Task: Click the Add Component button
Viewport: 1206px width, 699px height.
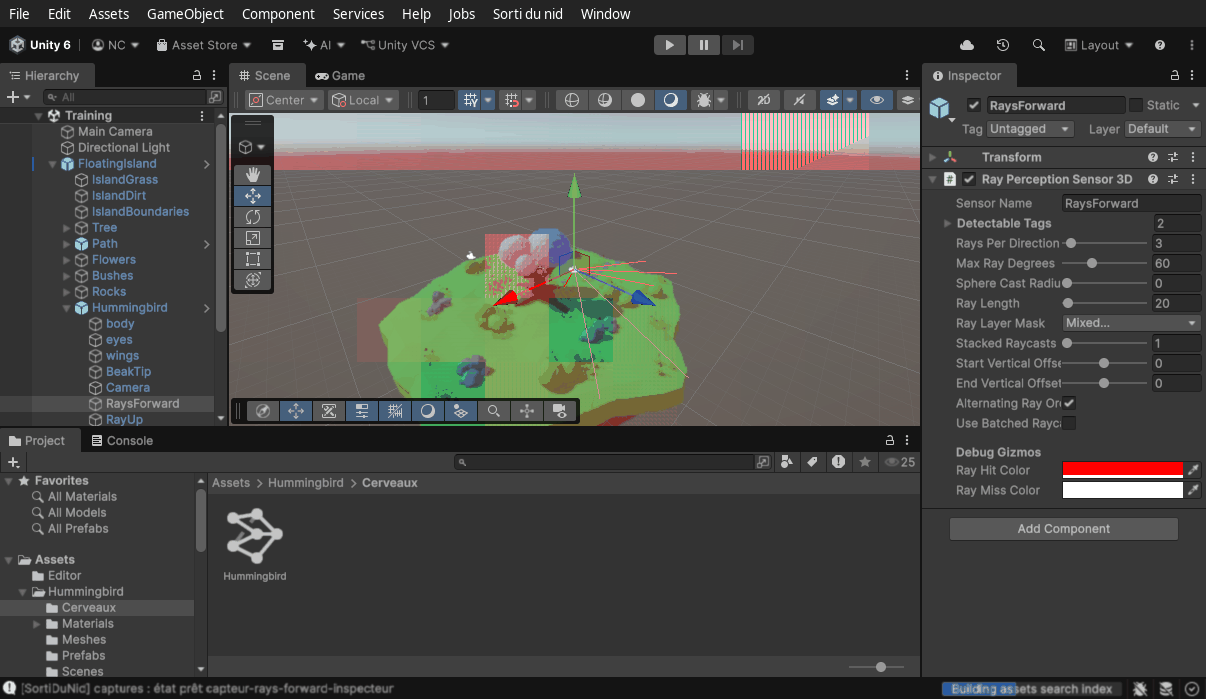Action: point(1064,529)
